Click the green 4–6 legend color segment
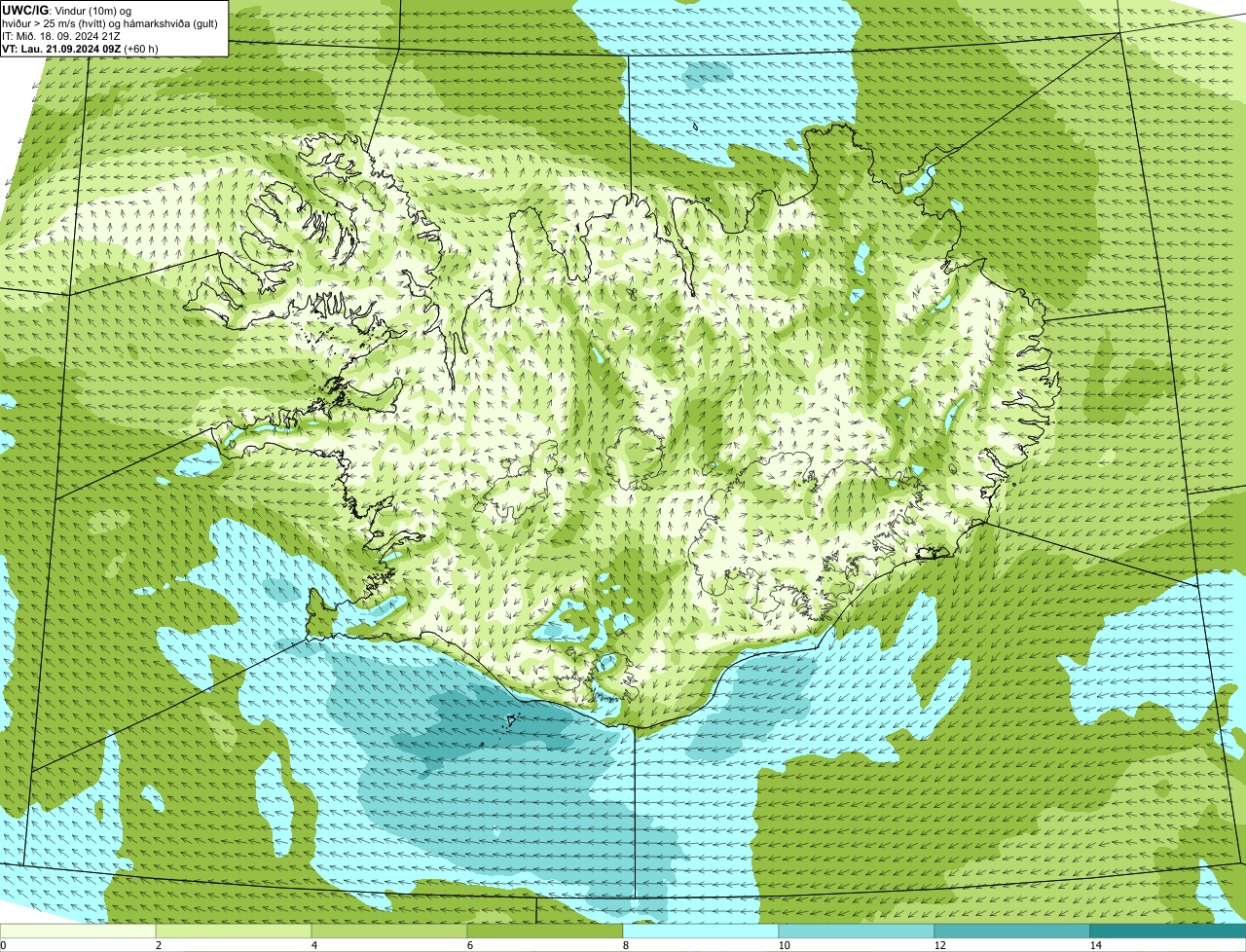 click(x=389, y=931)
